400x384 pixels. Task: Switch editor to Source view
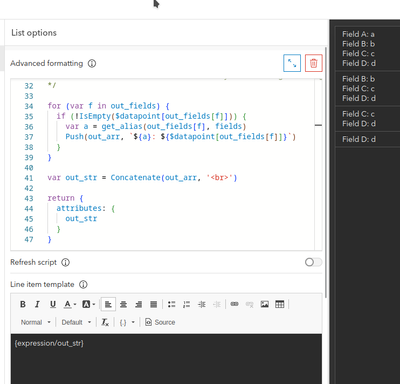(x=160, y=322)
